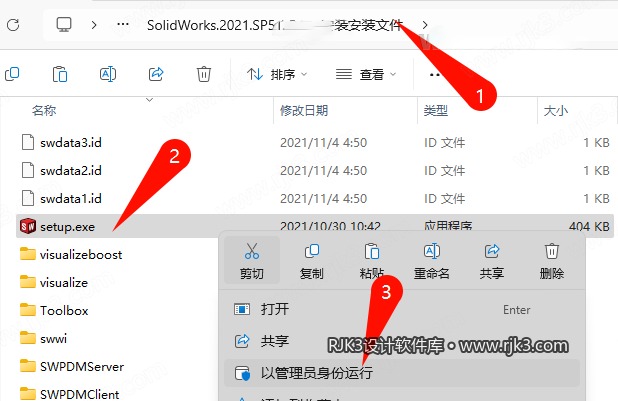The height and width of the screenshot is (401, 618).
Task: Select file swdata3.id
Action: pos(71,142)
